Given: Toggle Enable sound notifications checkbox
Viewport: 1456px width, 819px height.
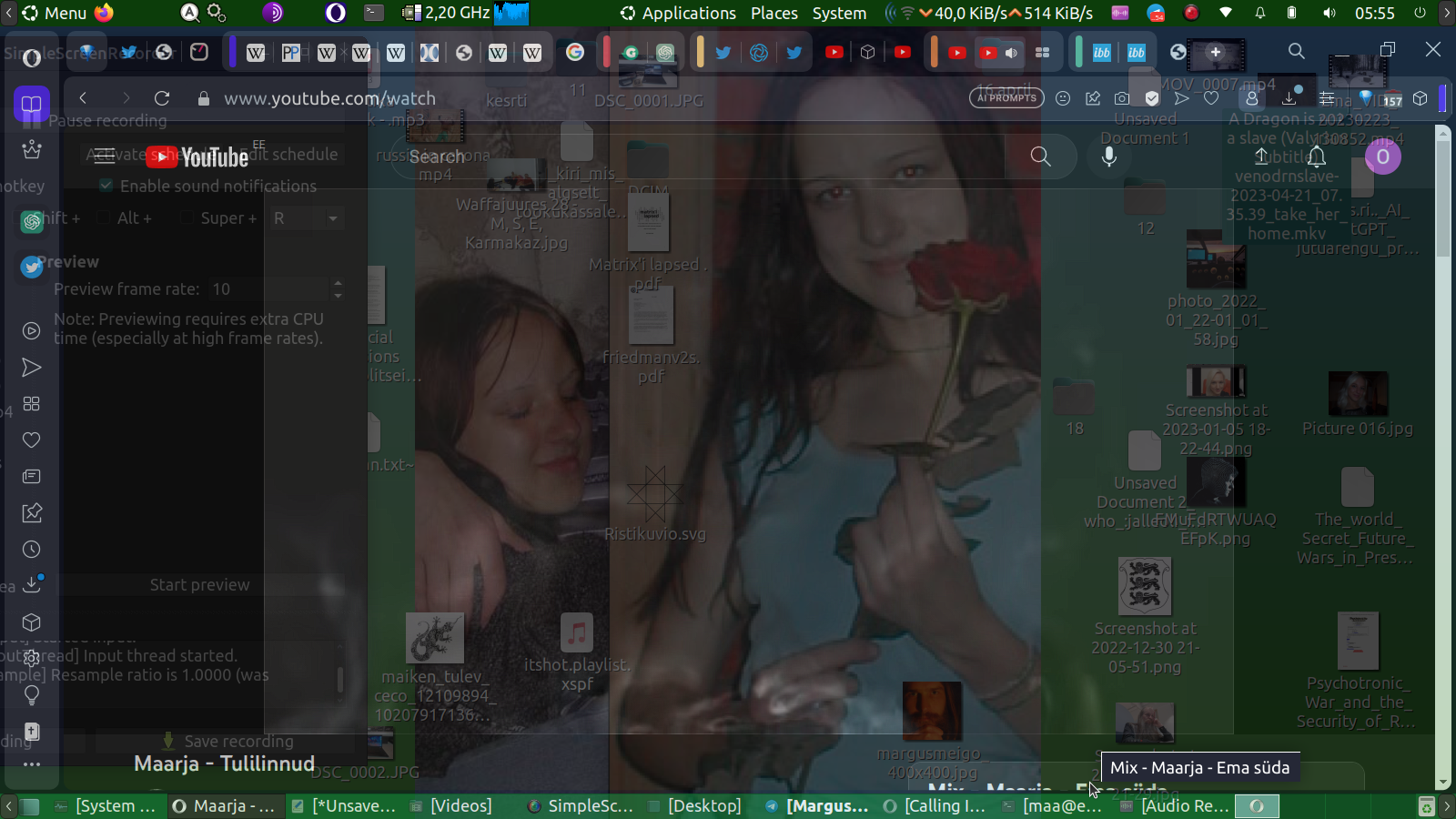Looking at the screenshot, I should (x=106, y=186).
